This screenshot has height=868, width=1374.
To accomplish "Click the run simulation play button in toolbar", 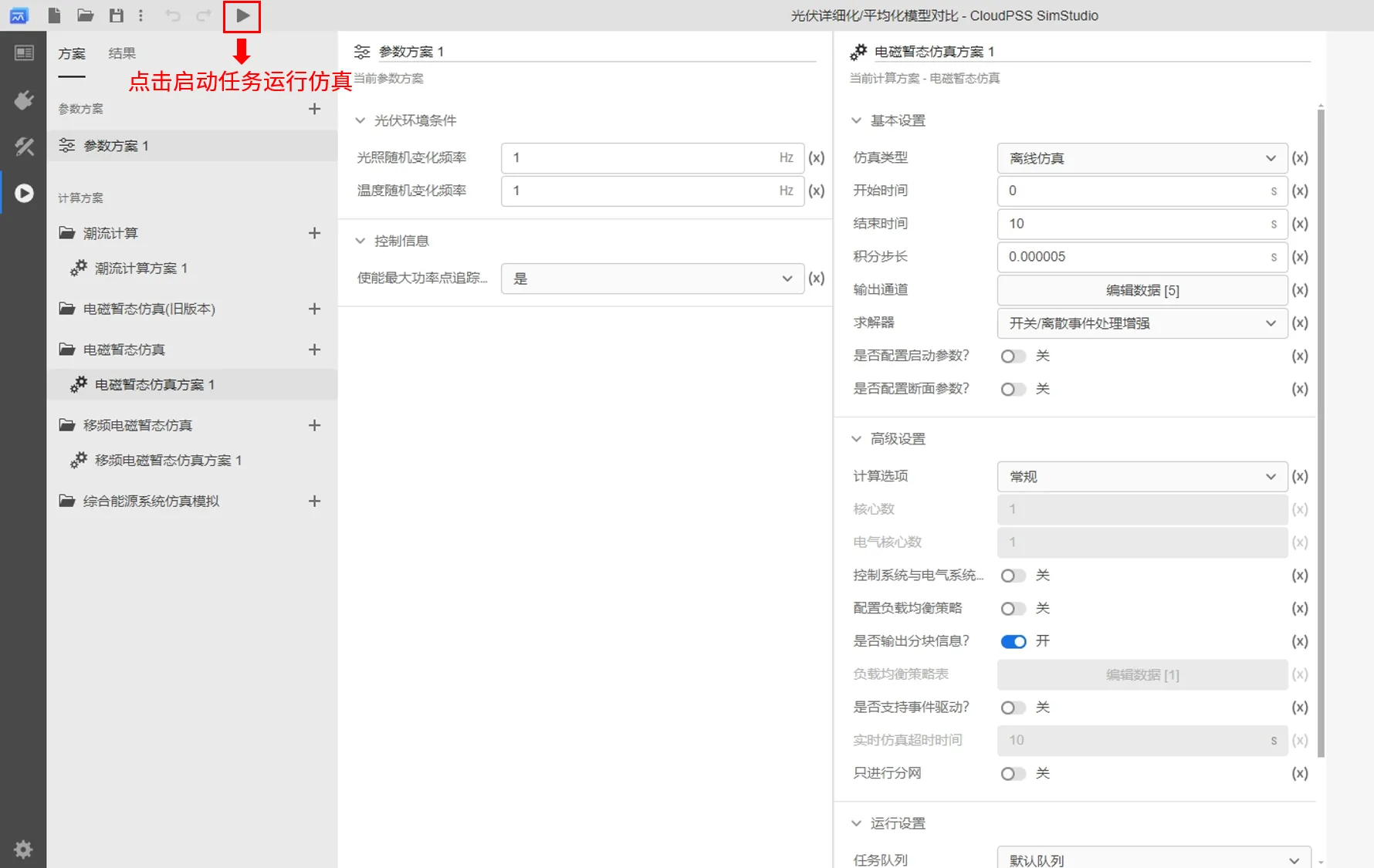I will point(242,15).
